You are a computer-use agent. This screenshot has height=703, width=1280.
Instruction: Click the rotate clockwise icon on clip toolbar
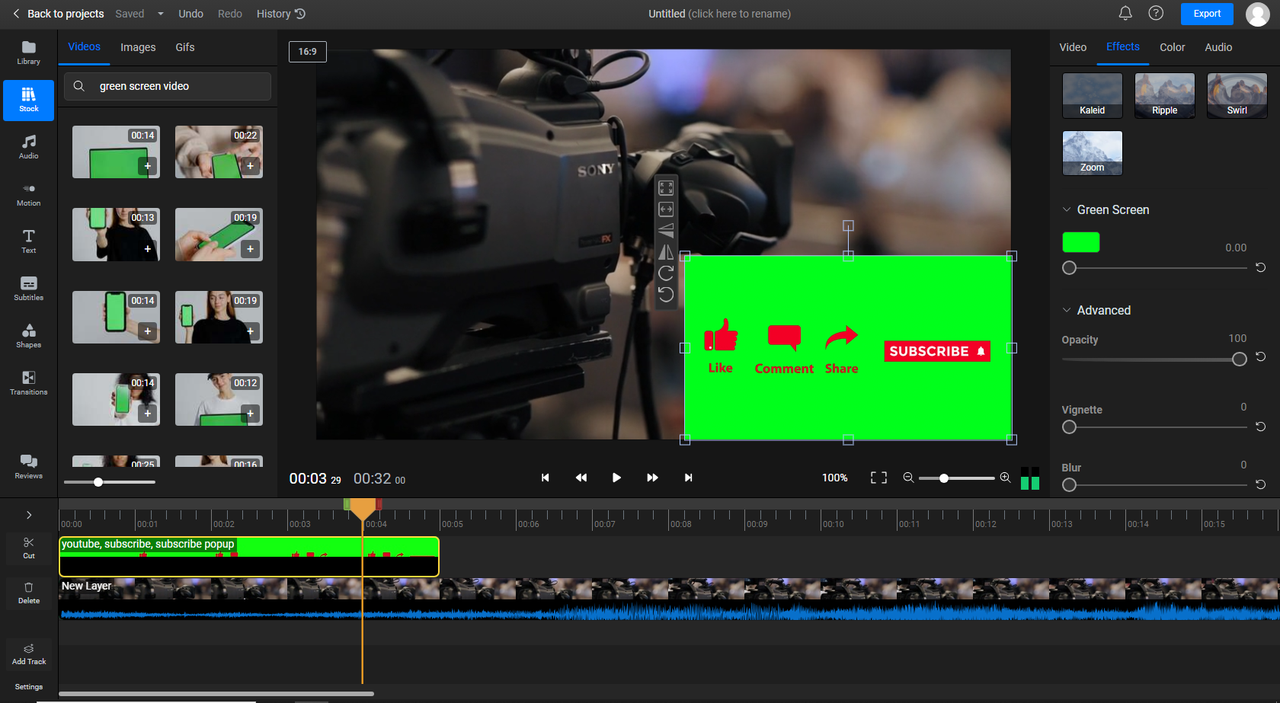[x=666, y=273]
